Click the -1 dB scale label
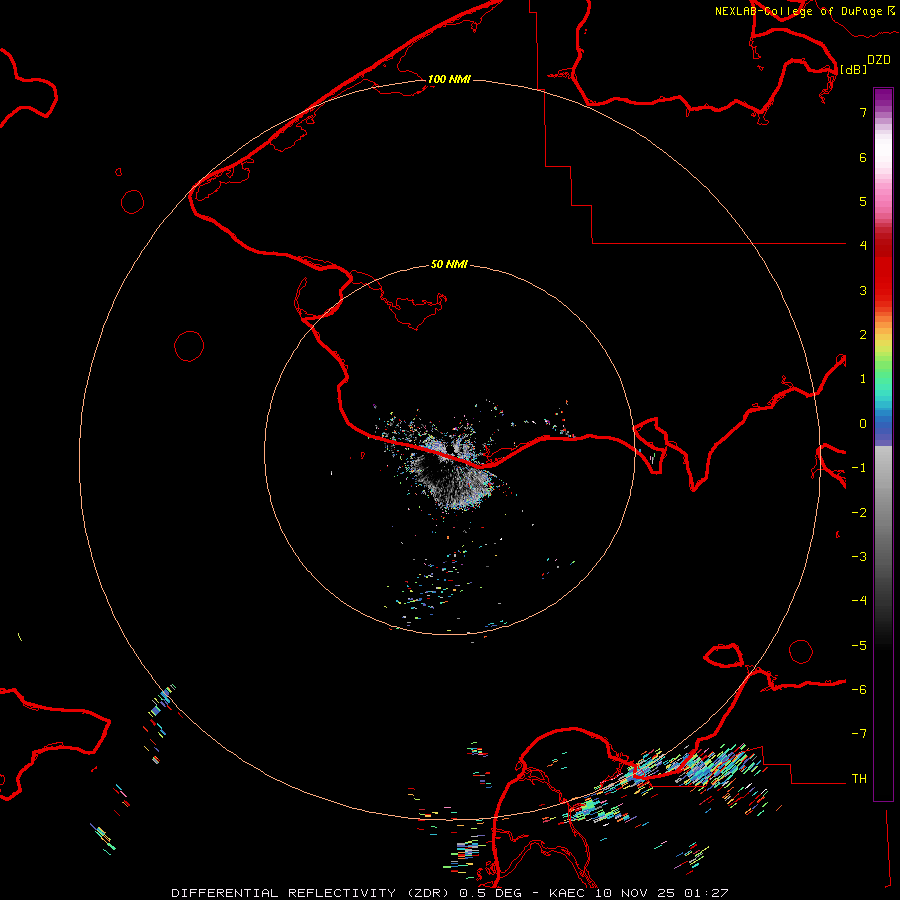 pos(859,468)
